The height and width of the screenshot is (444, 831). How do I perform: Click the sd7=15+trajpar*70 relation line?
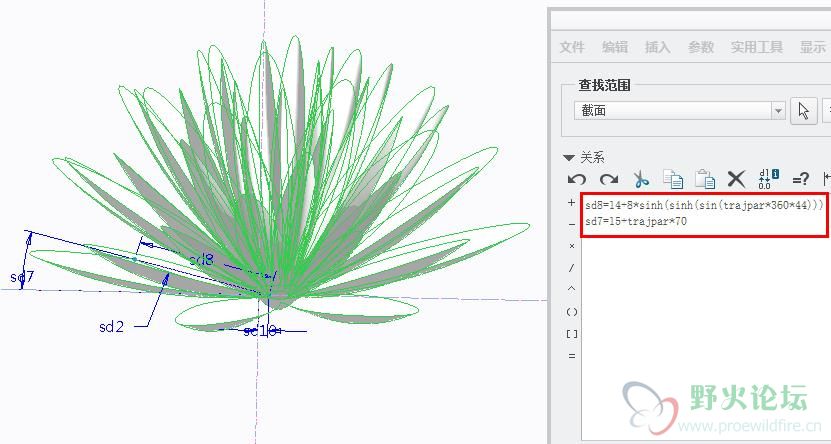pyautogui.click(x=636, y=221)
